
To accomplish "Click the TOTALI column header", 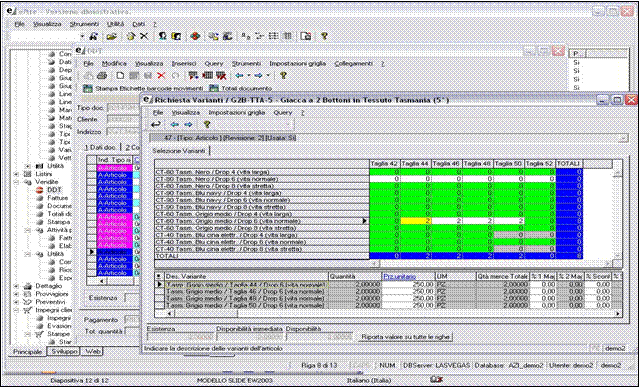I will pos(569,163).
